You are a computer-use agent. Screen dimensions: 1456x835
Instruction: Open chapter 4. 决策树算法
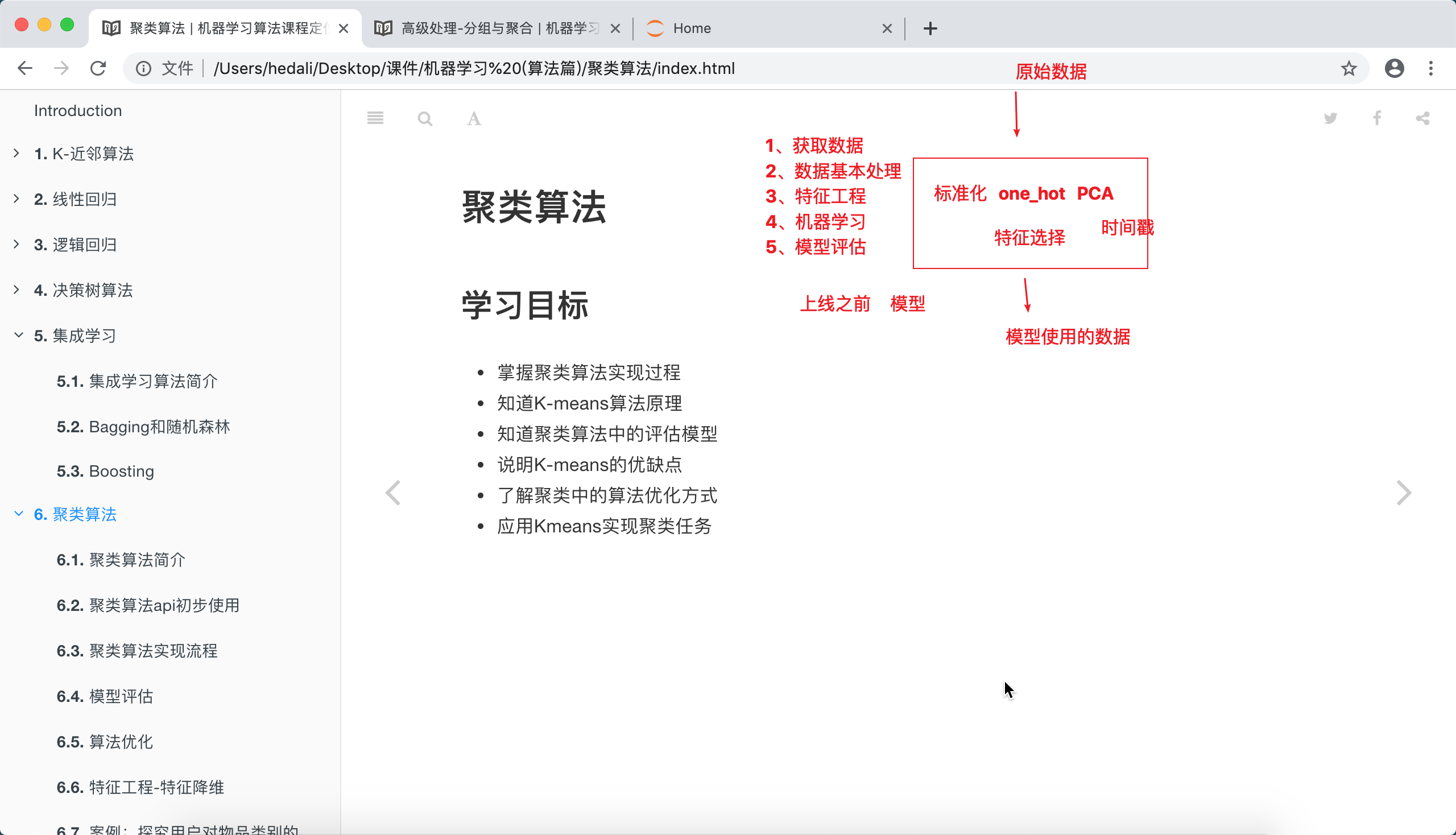tap(83, 290)
